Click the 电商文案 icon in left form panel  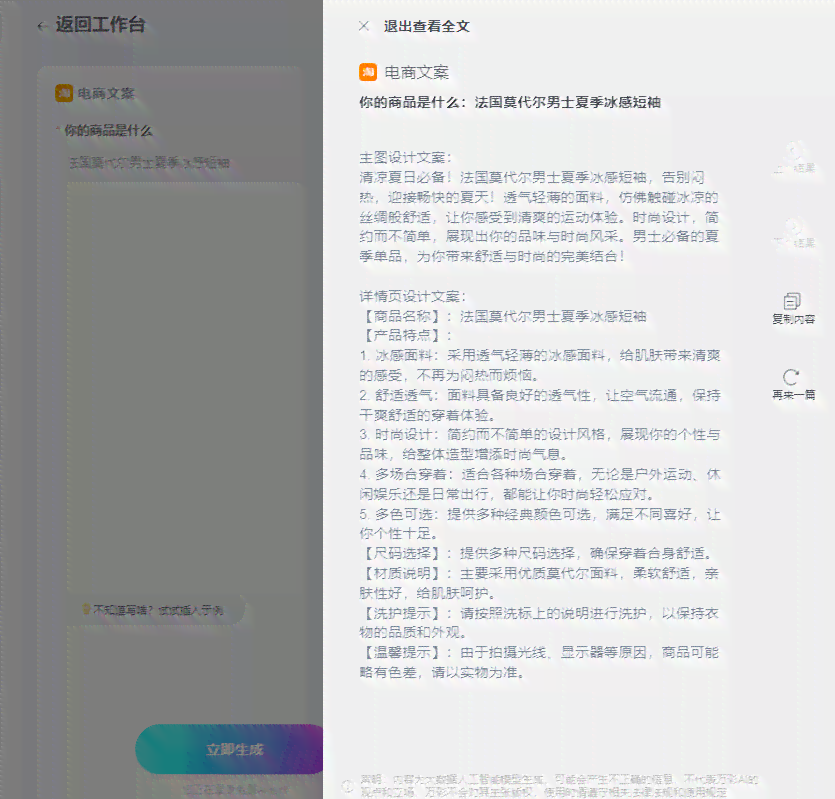click(64, 93)
